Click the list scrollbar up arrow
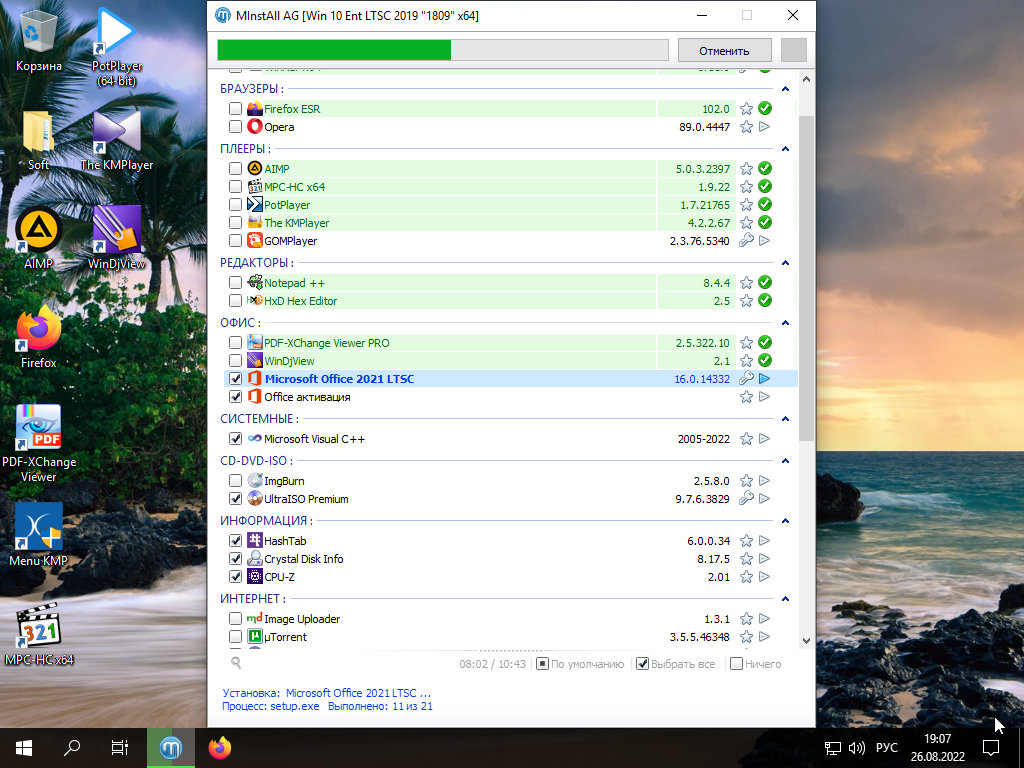1024x768 pixels. point(806,79)
